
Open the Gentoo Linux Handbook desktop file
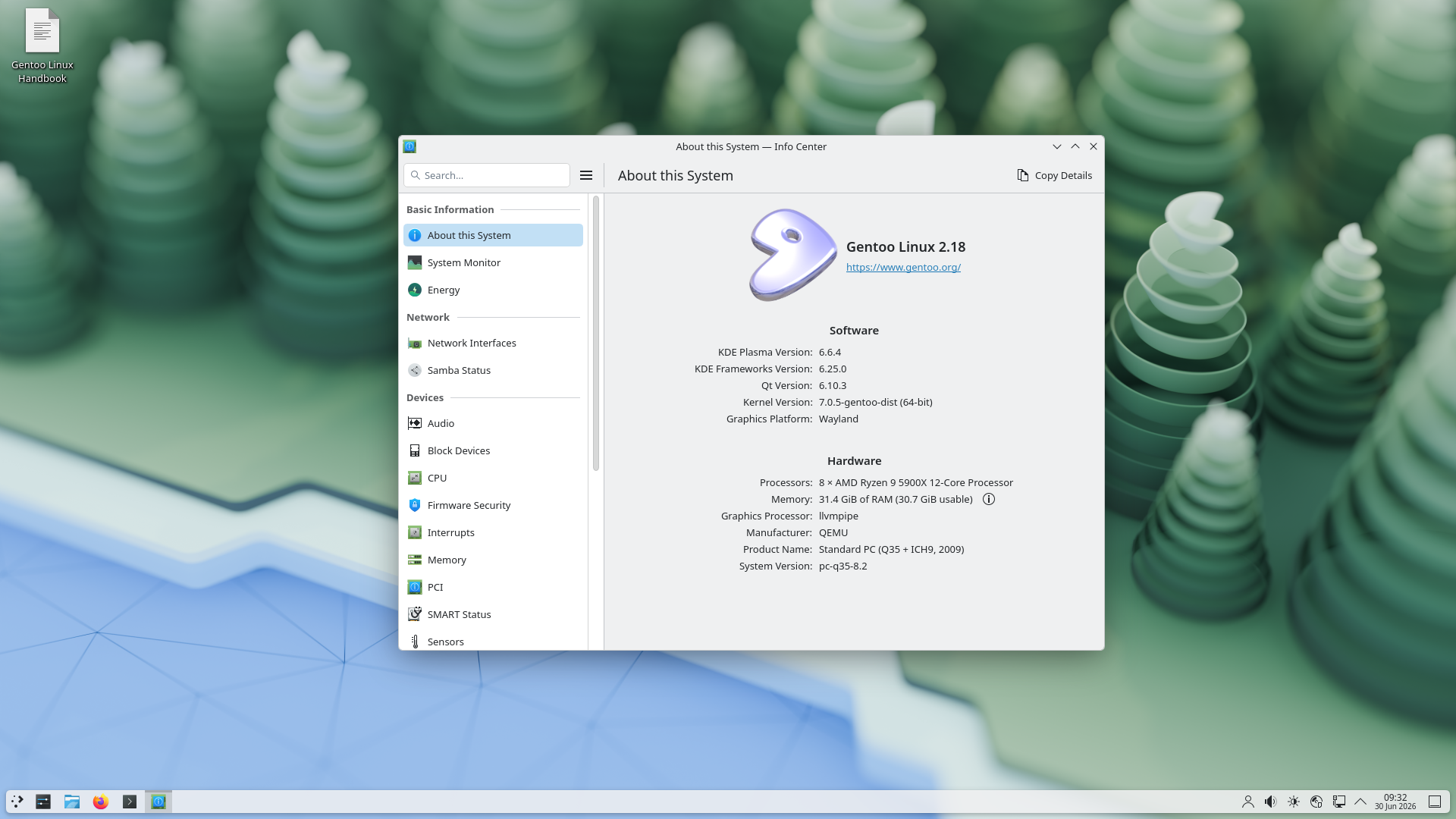click(x=42, y=45)
